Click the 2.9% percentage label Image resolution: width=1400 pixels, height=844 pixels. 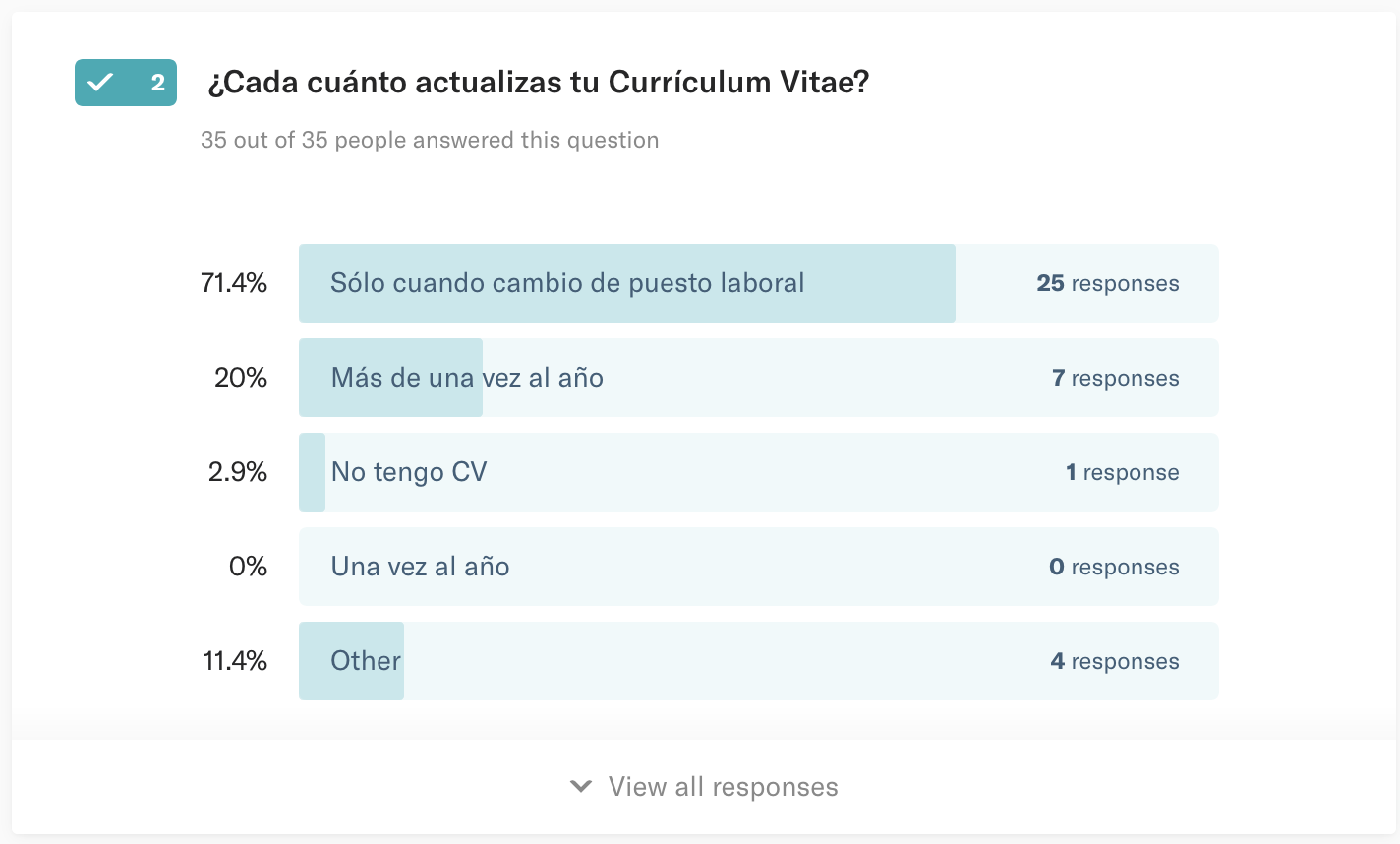tap(238, 472)
